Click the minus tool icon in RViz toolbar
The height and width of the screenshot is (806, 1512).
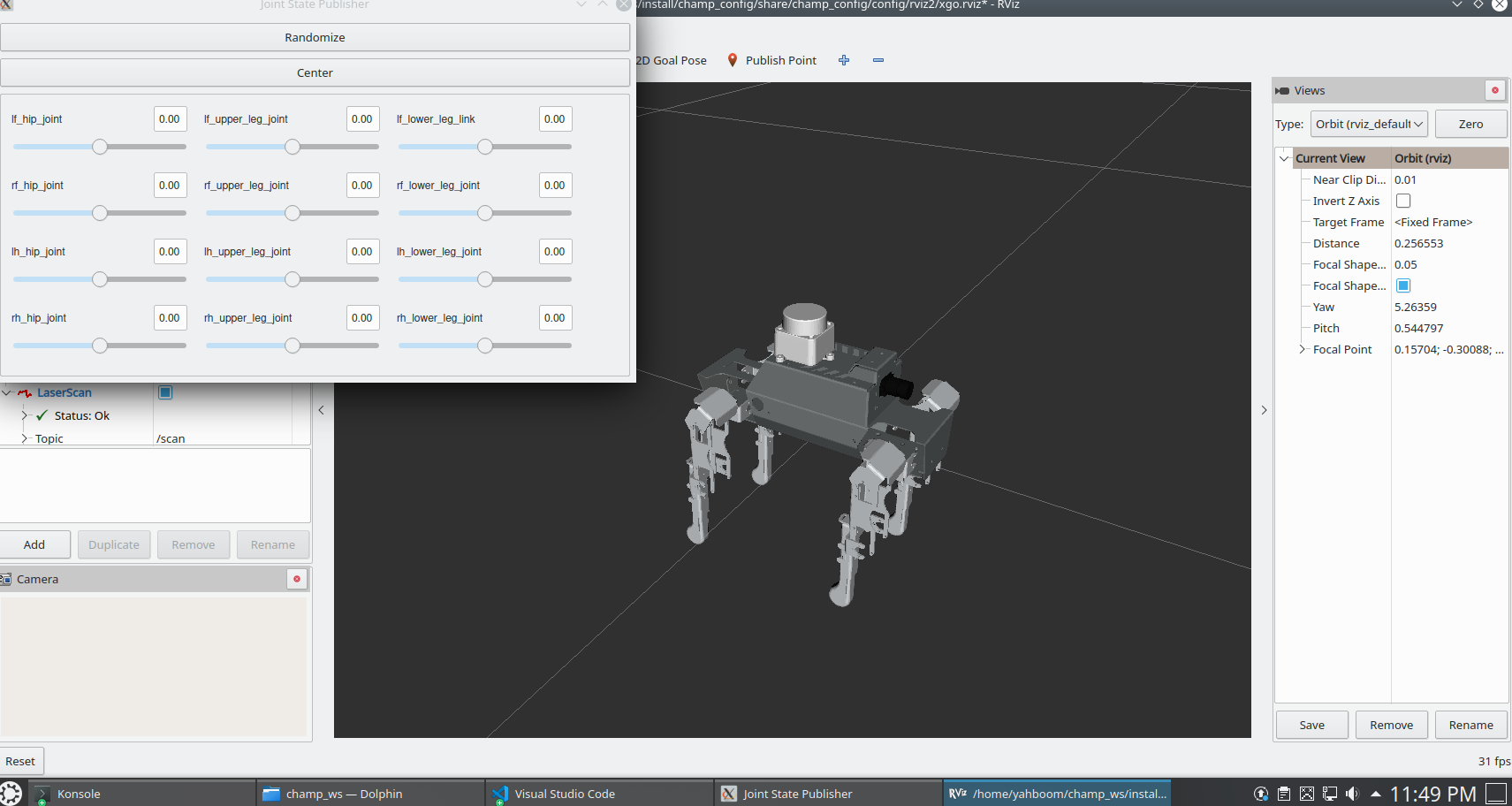(x=878, y=60)
